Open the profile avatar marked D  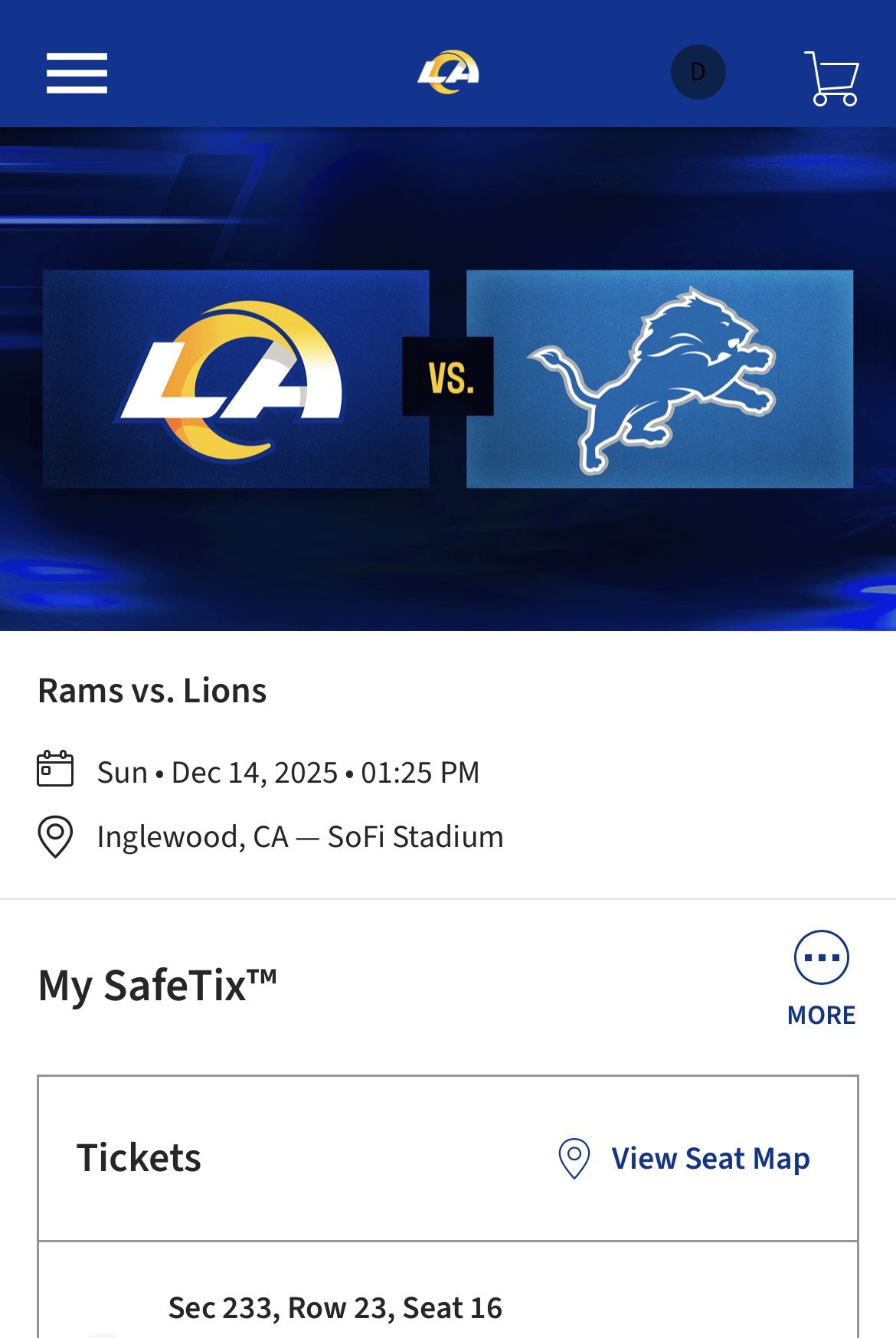(x=696, y=70)
